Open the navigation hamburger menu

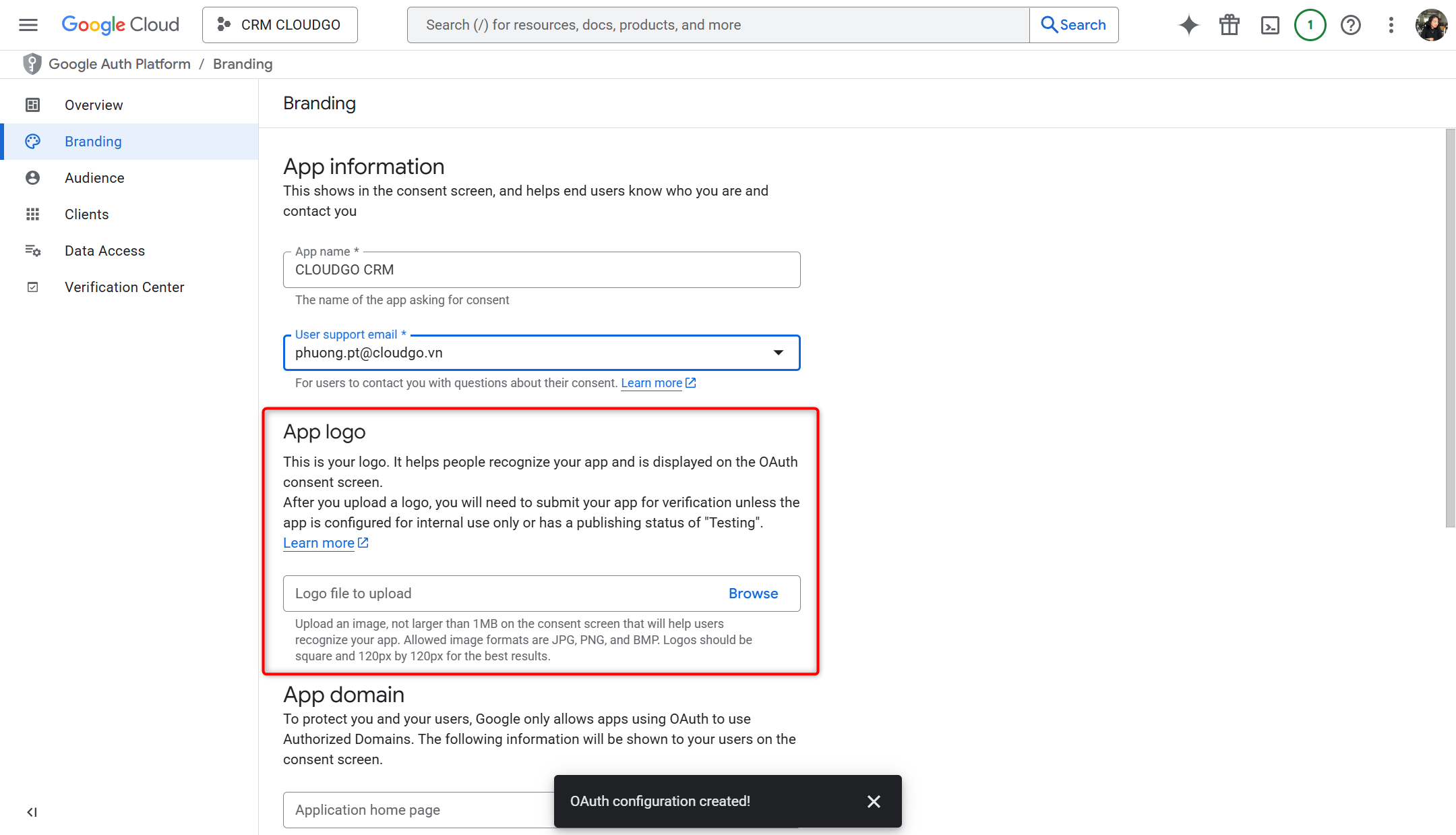(x=28, y=24)
